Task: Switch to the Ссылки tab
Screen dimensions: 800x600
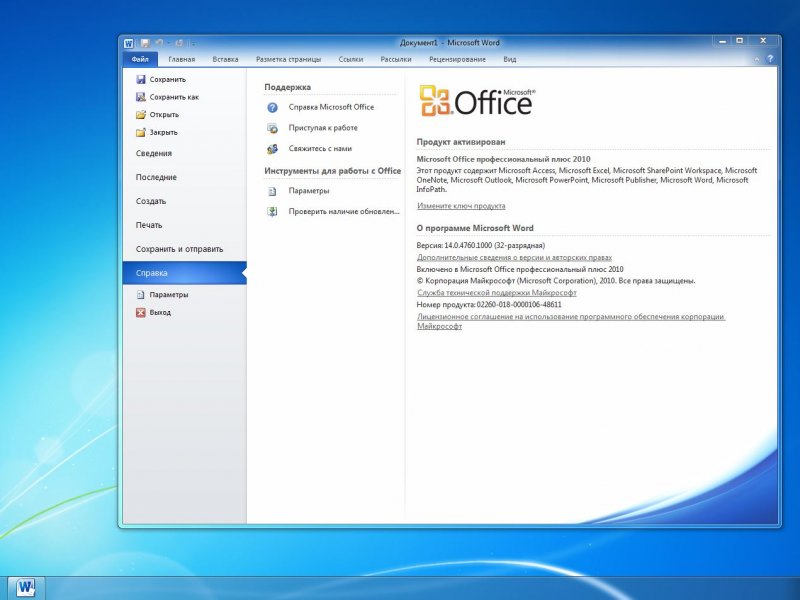Action: [351, 59]
